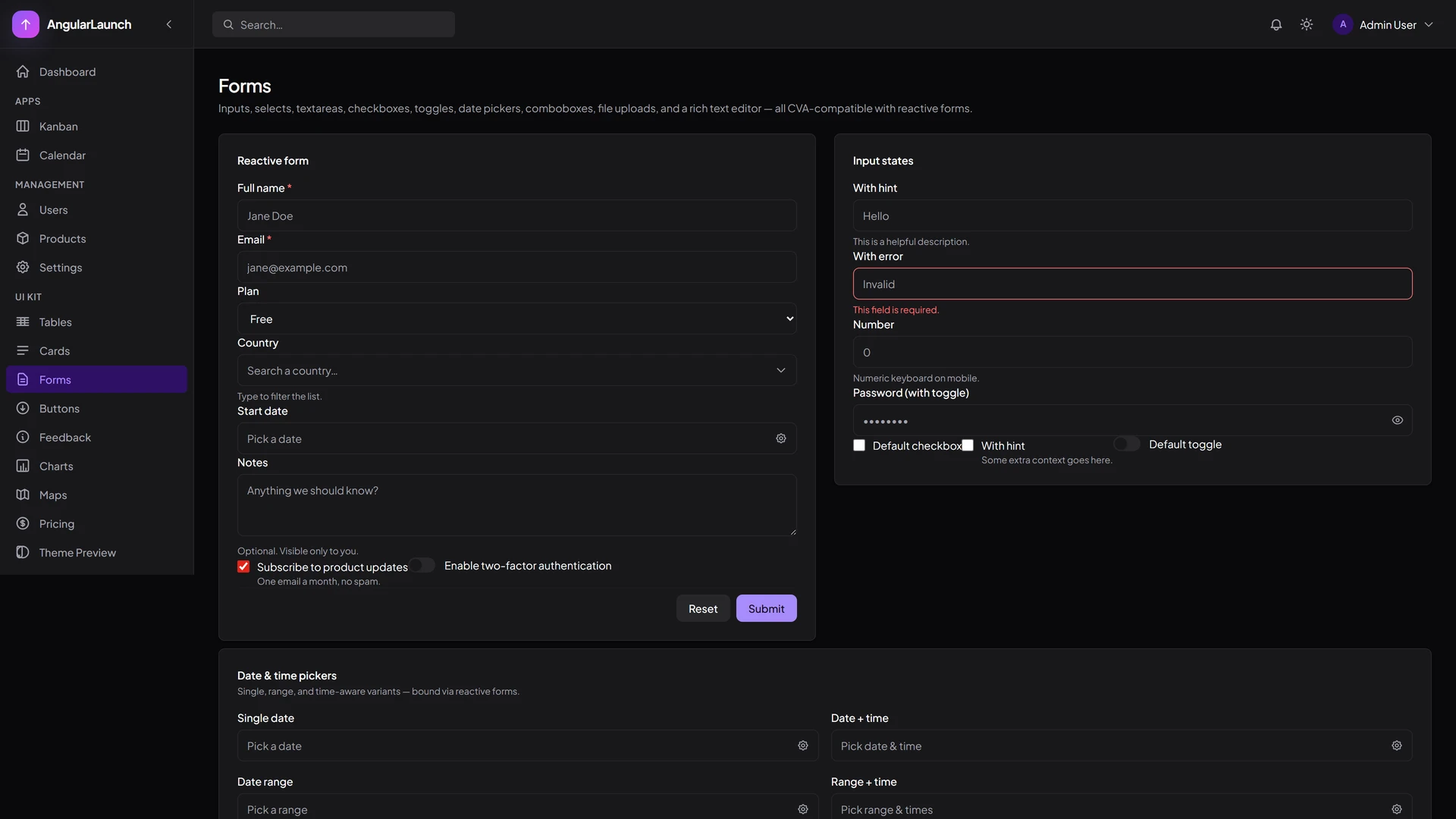
Task: Switch on the Default toggle
Action: click(1127, 444)
